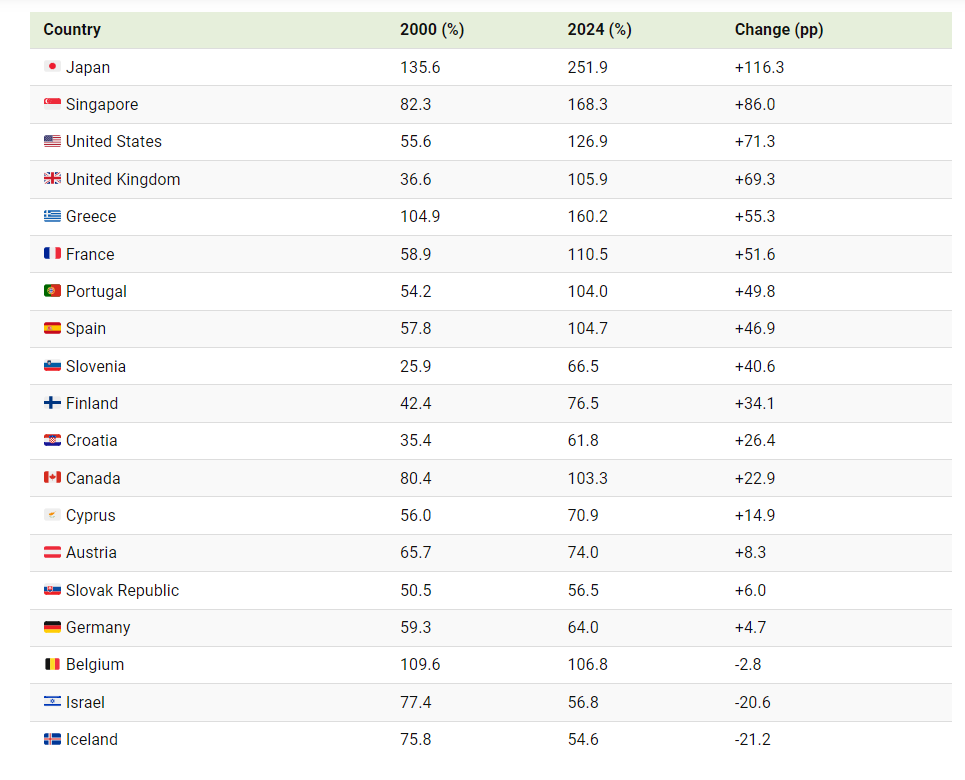Viewport: 965px width, 780px height.
Task: Sort by the 2000 (%) column header
Action: (x=431, y=30)
